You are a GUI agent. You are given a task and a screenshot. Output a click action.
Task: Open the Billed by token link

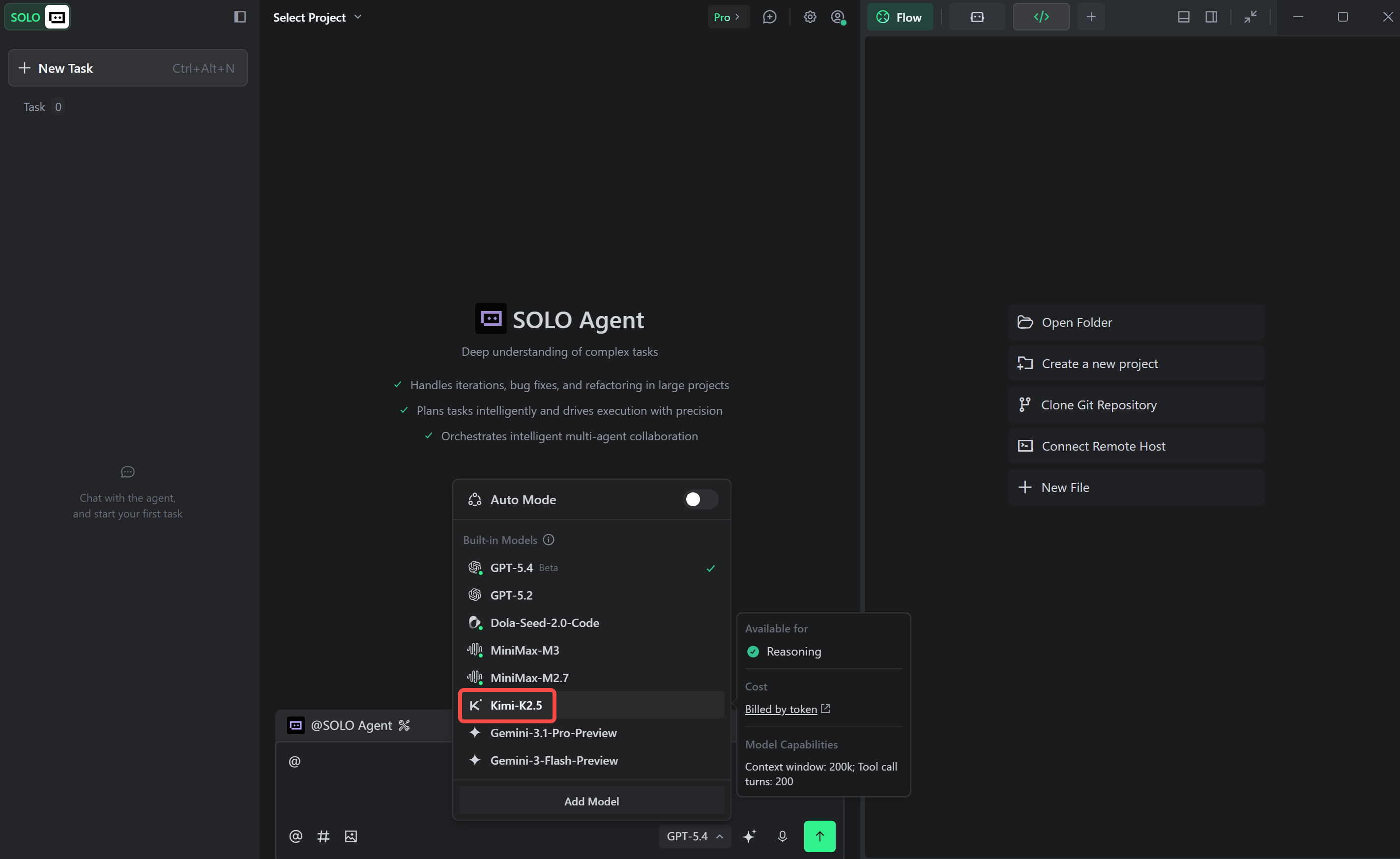(781, 709)
